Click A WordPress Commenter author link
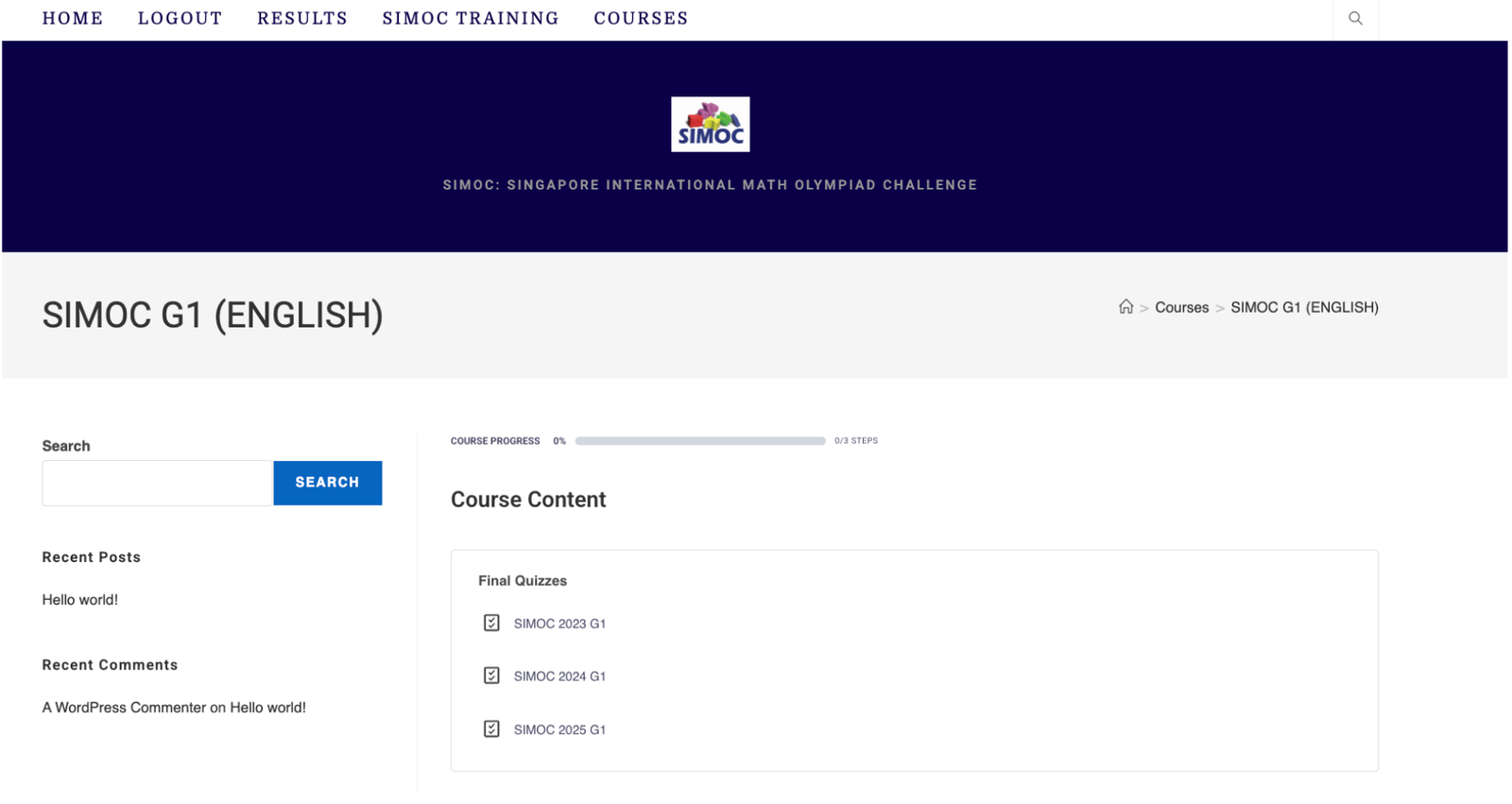 [x=124, y=708]
